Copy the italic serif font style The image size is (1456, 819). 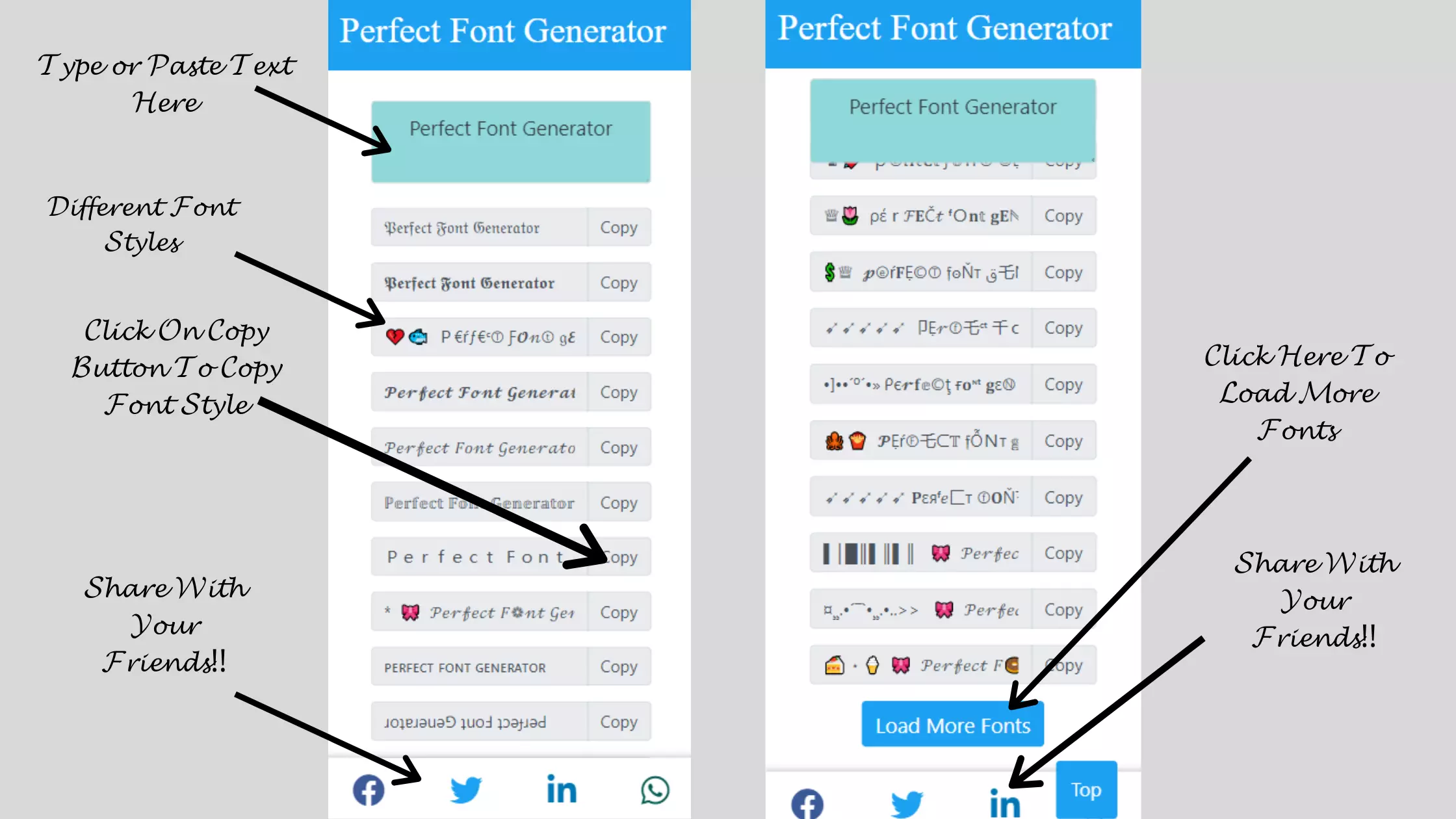click(x=618, y=447)
